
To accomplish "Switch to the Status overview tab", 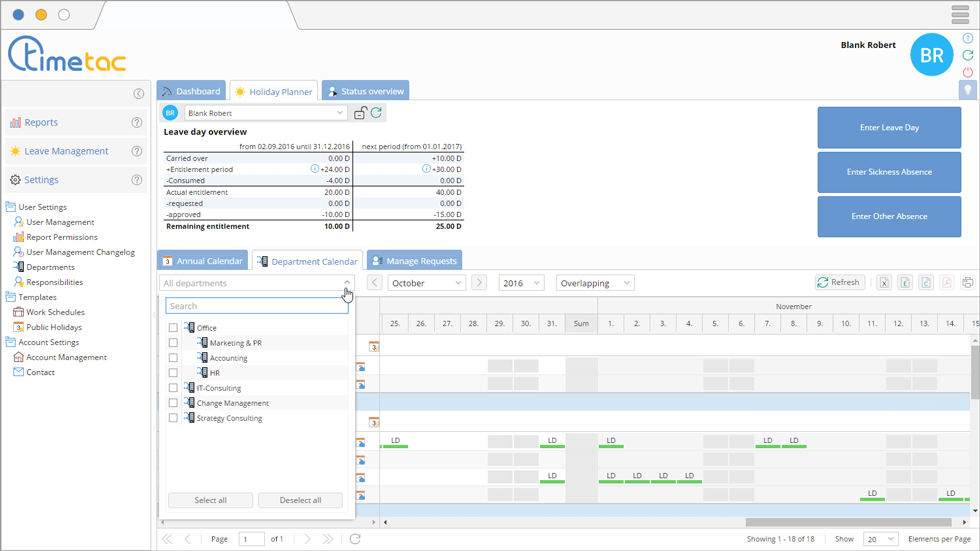I will [x=365, y=92].
